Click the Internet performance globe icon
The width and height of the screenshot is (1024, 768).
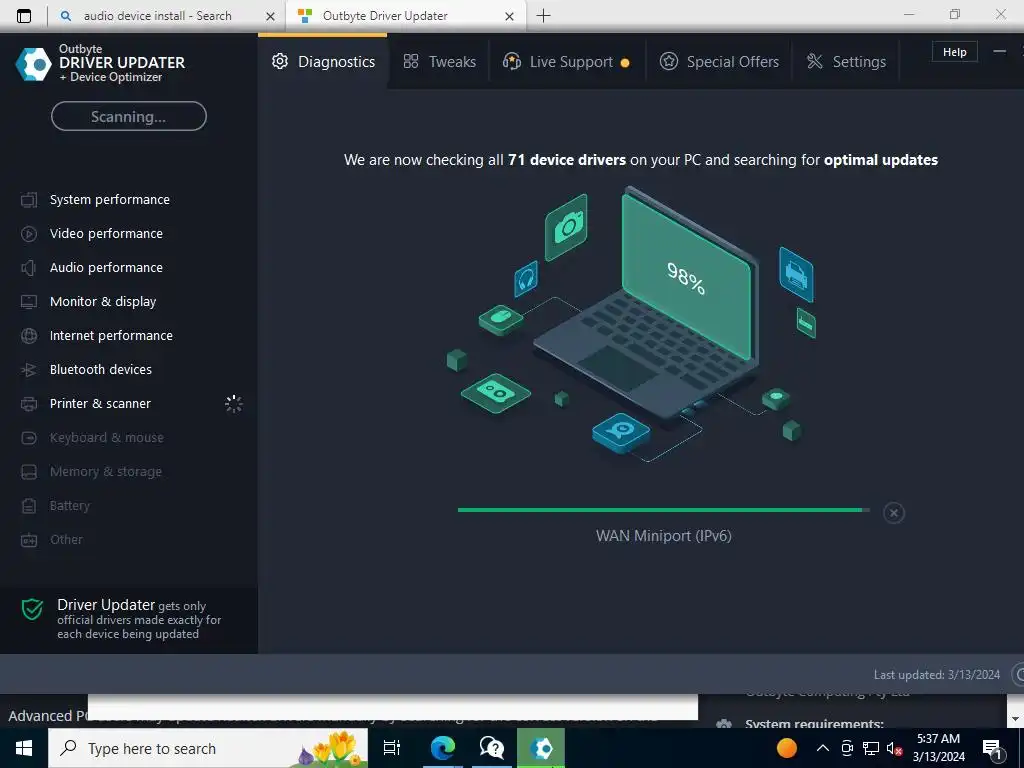click(29, 336)
